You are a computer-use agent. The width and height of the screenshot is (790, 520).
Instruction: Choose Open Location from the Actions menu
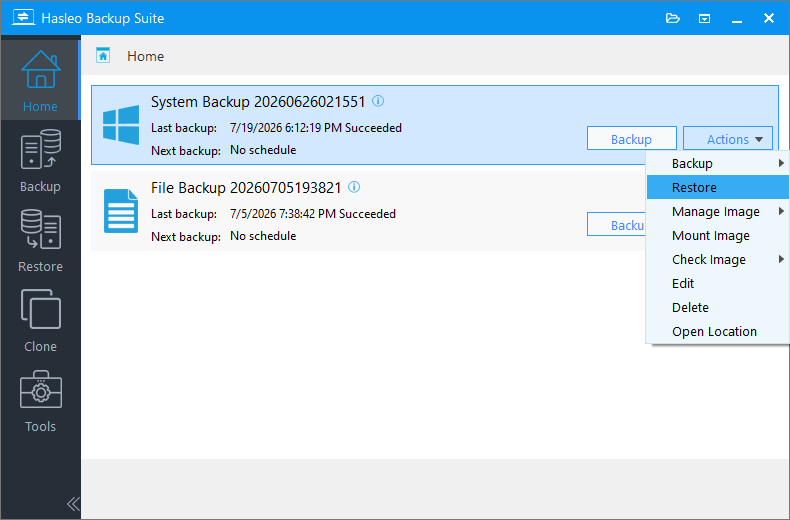pyautogui.click(x=717, y=331)
